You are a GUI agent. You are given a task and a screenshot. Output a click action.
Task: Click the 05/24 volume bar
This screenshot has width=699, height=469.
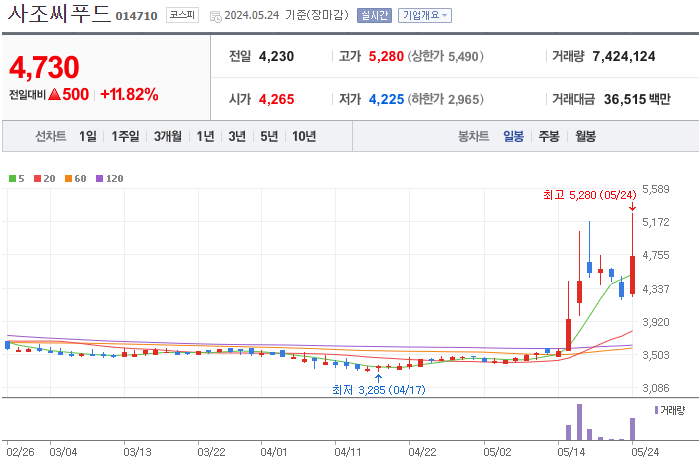pyautogui.click(x=632, y=429)
